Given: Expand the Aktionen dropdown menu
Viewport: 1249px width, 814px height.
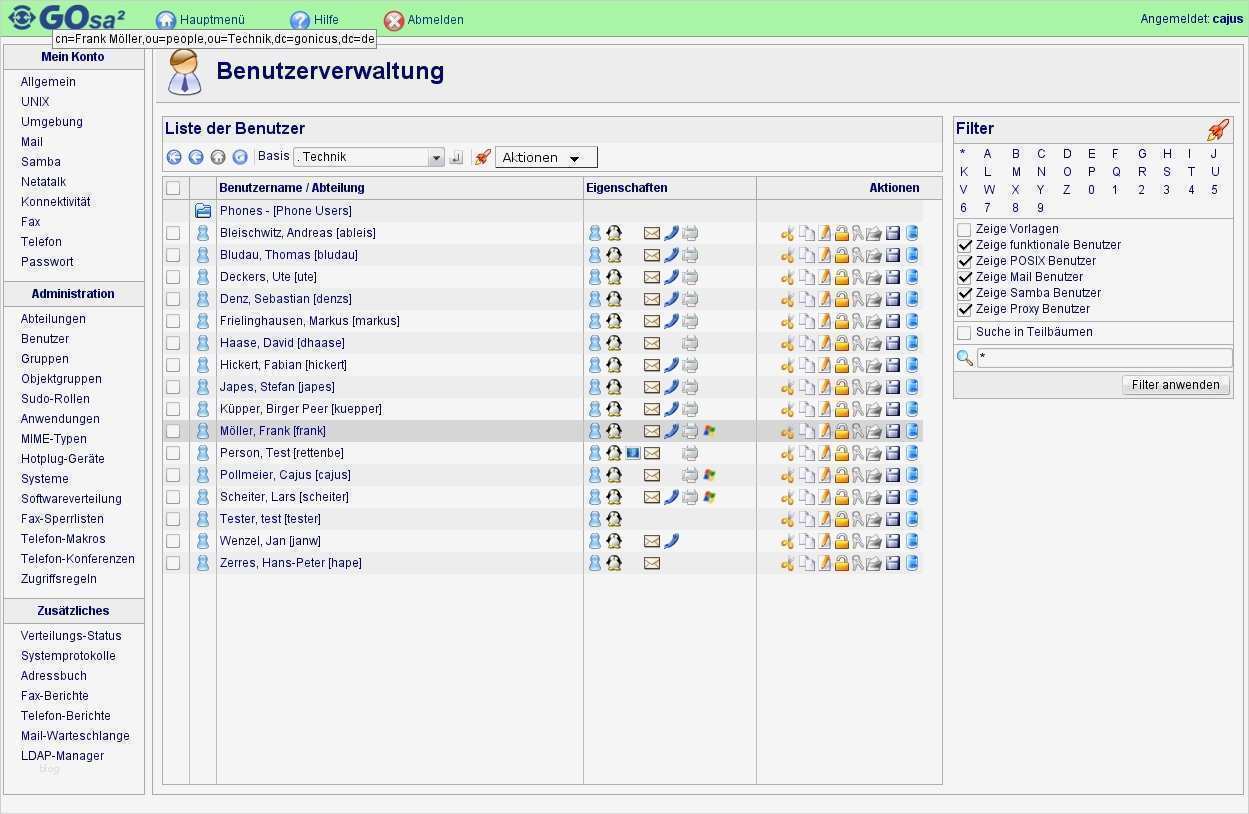Looking at the screenshot, I should [546, 157].
